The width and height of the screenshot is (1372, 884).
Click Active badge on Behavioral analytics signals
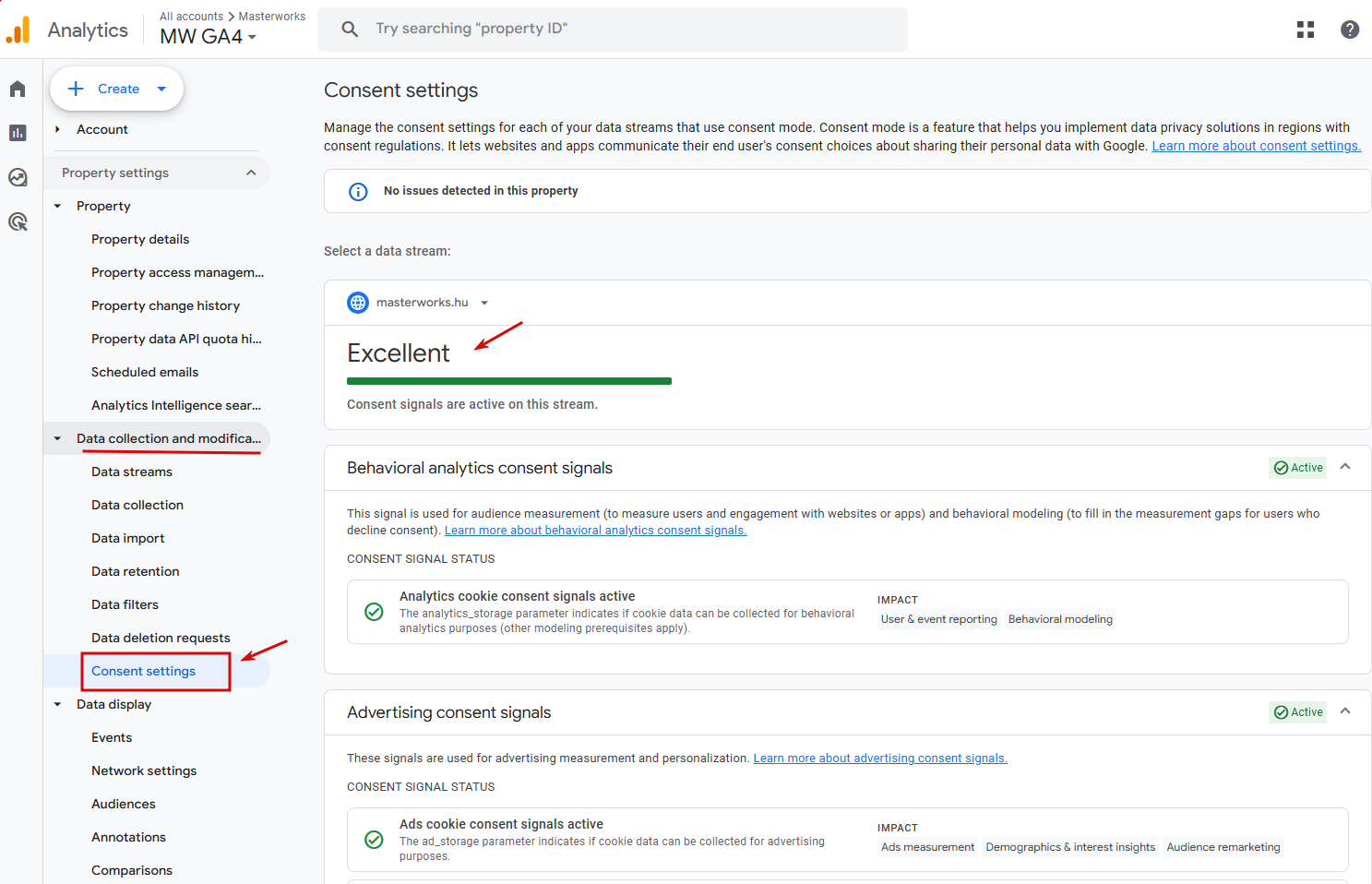(1298, 468)
